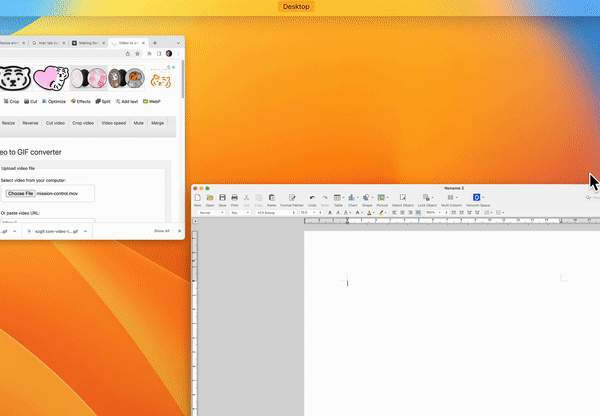Switch to the 'mac tab' Google browser tab
This screenshot has width=600, height=416.
coord(48,43)
